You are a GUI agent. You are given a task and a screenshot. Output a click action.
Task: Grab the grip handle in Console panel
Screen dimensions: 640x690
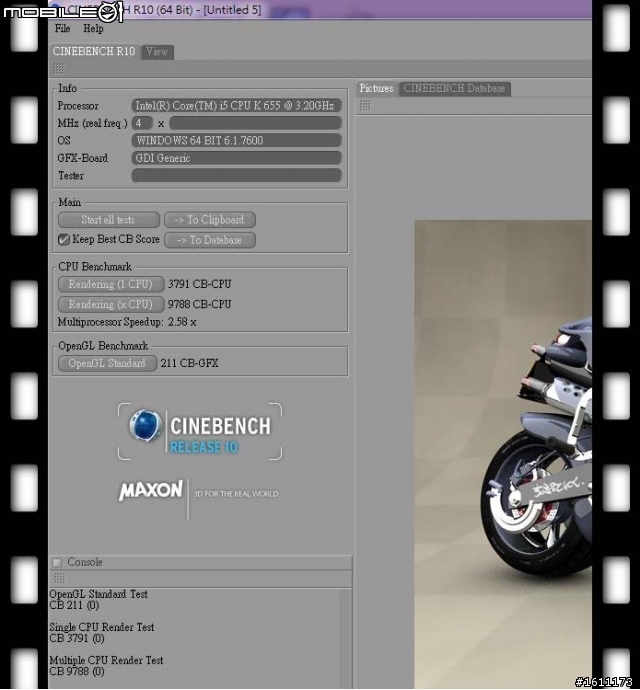59,578
